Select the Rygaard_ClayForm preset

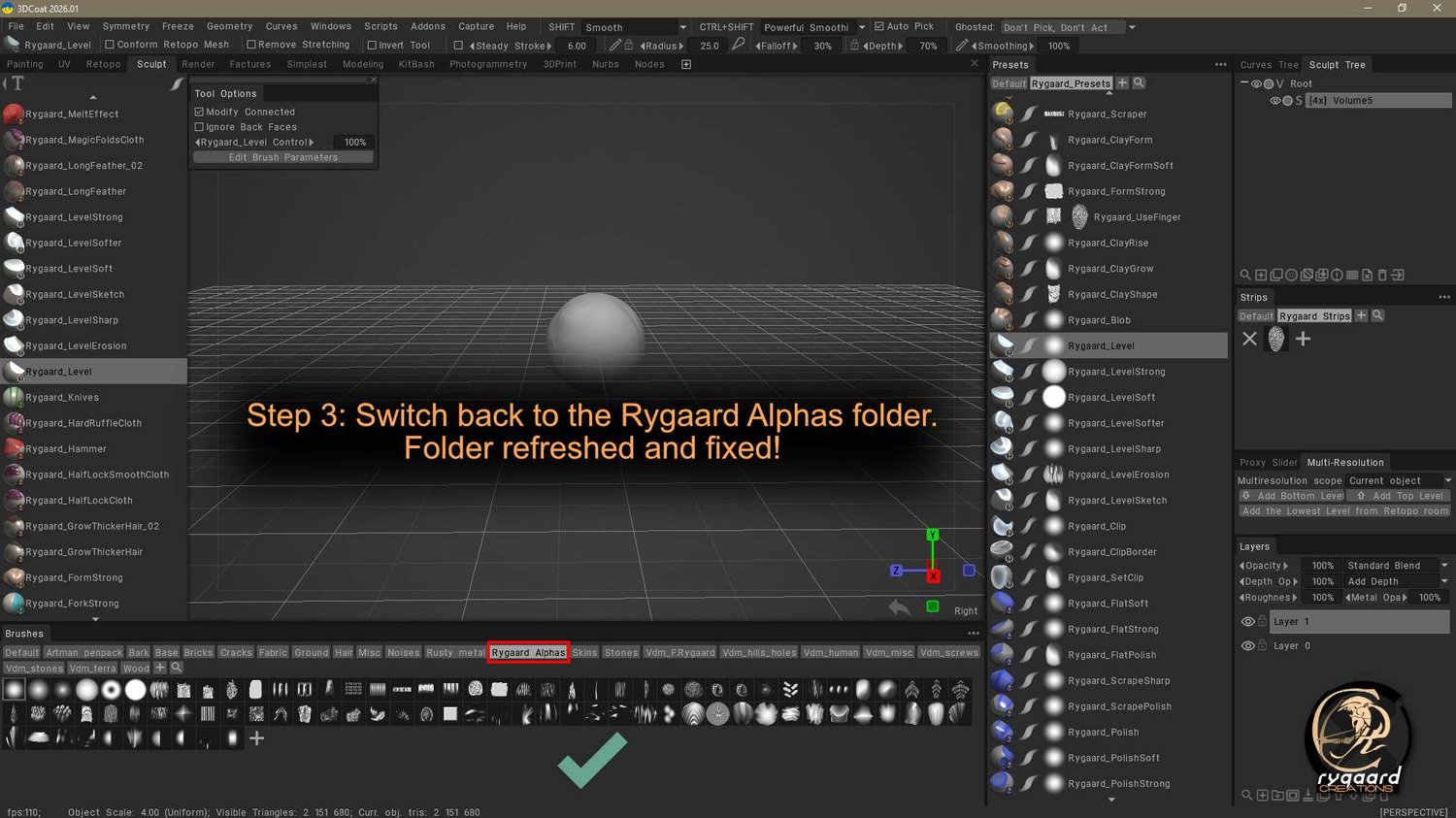tap(1110, 140)
